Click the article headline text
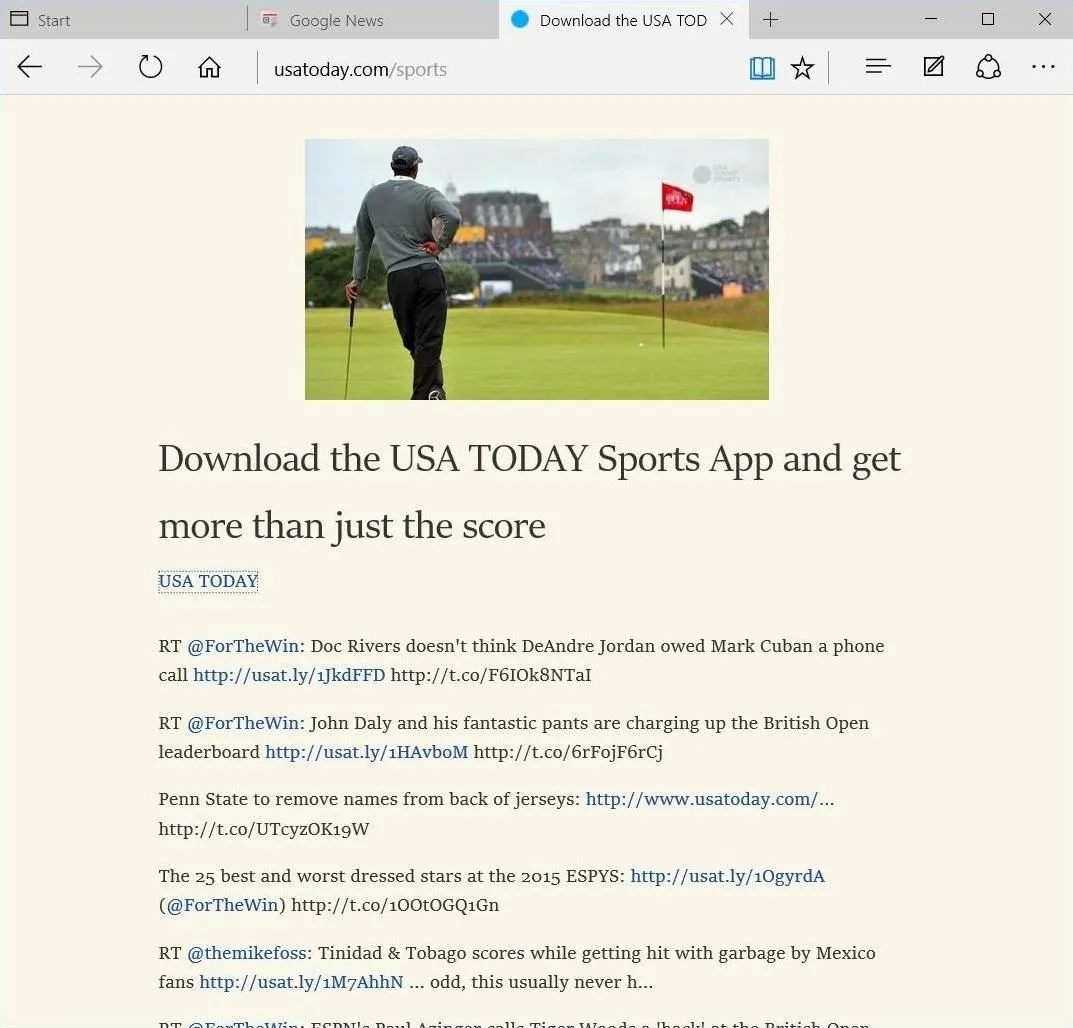 click(x=529, y=492)
